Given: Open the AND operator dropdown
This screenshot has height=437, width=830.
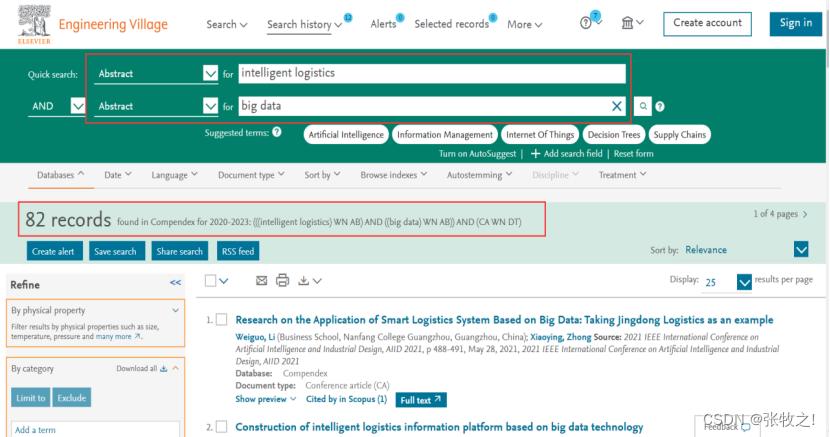Looking at the screenshot, I should (x=78, y=106).
